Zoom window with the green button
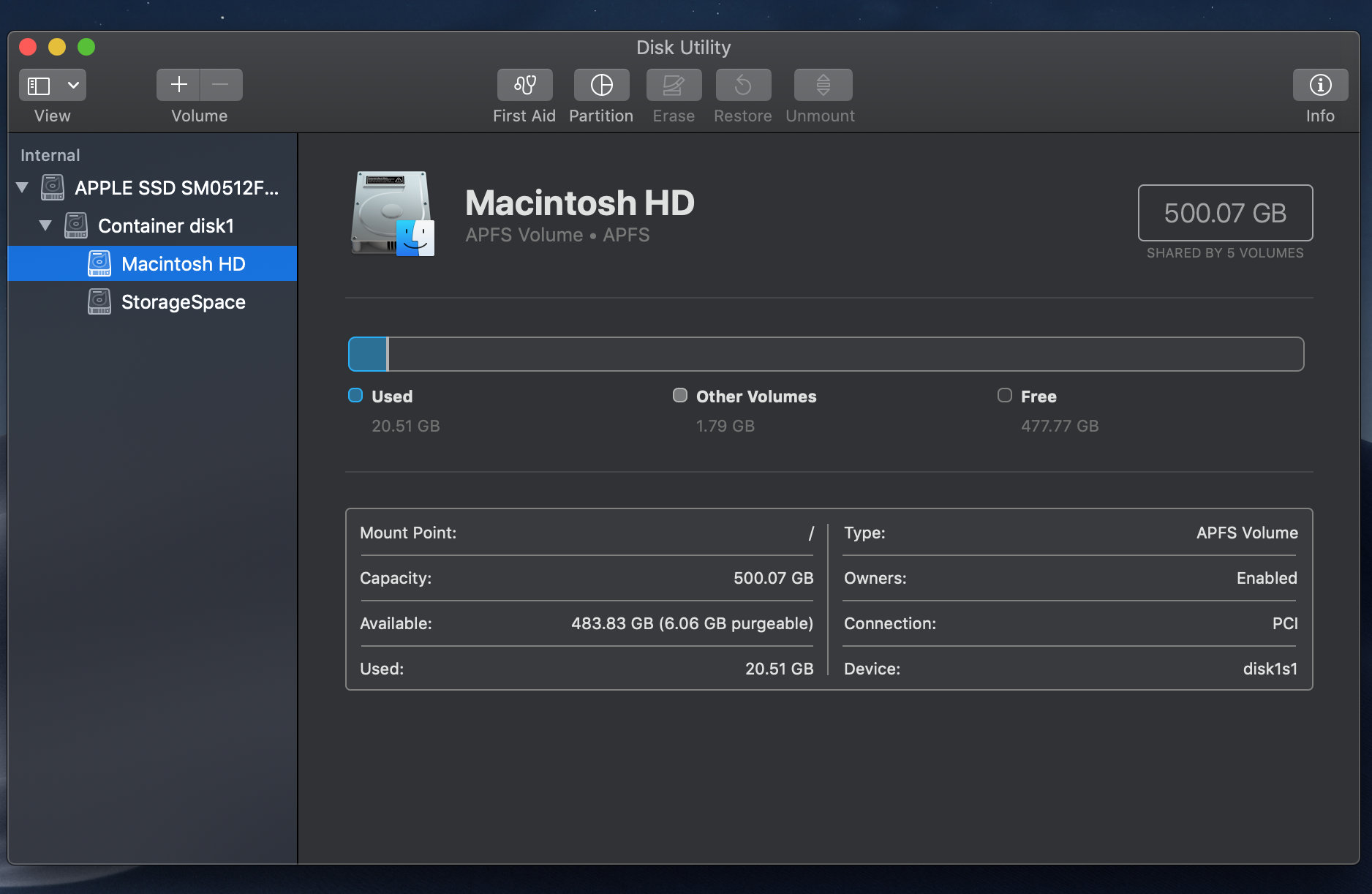 86,47
